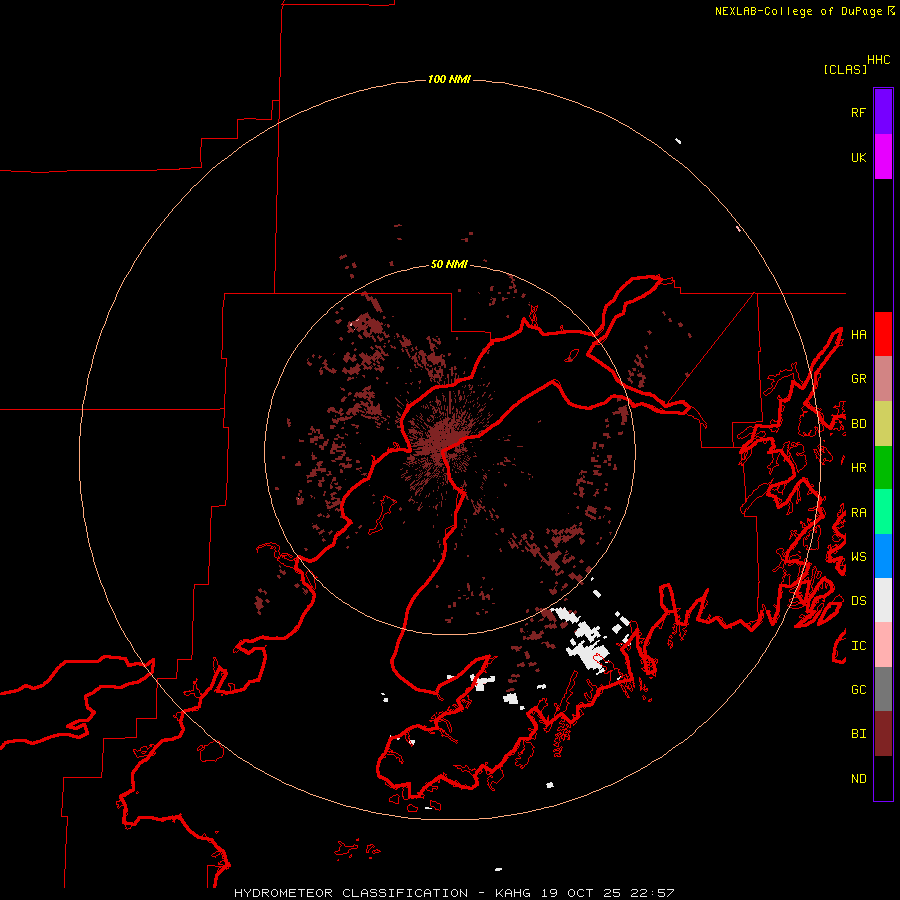Image resolution: width=900 pixels, height=900 pixels.
Task: Select the GC gray legend swatch
Action: coord(883,689)
